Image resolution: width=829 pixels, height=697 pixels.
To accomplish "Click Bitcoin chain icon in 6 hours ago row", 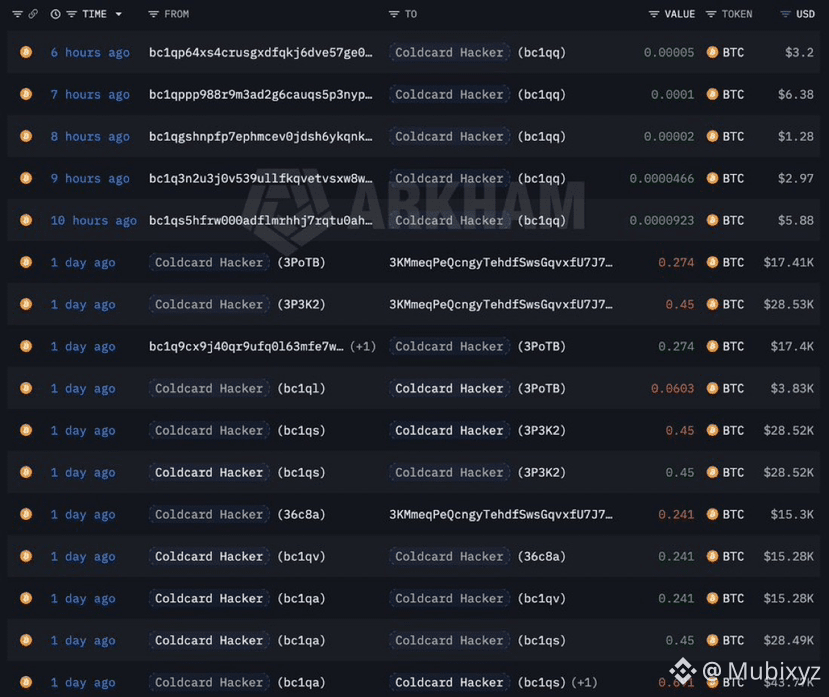I will 26,52.
